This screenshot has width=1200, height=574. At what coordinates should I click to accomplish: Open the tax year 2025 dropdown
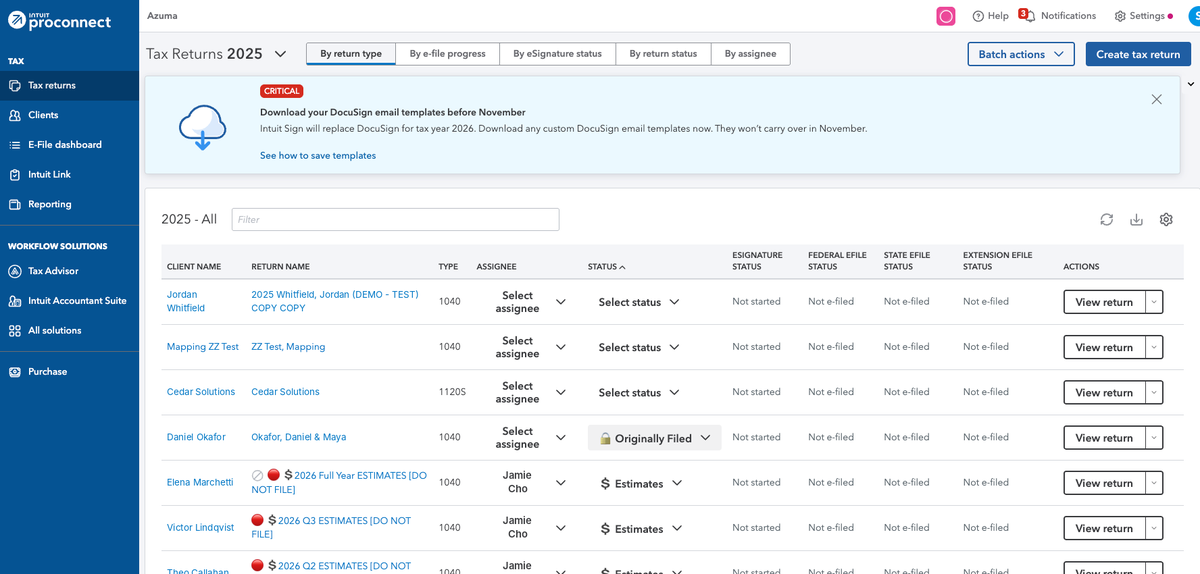coord(280,54)
